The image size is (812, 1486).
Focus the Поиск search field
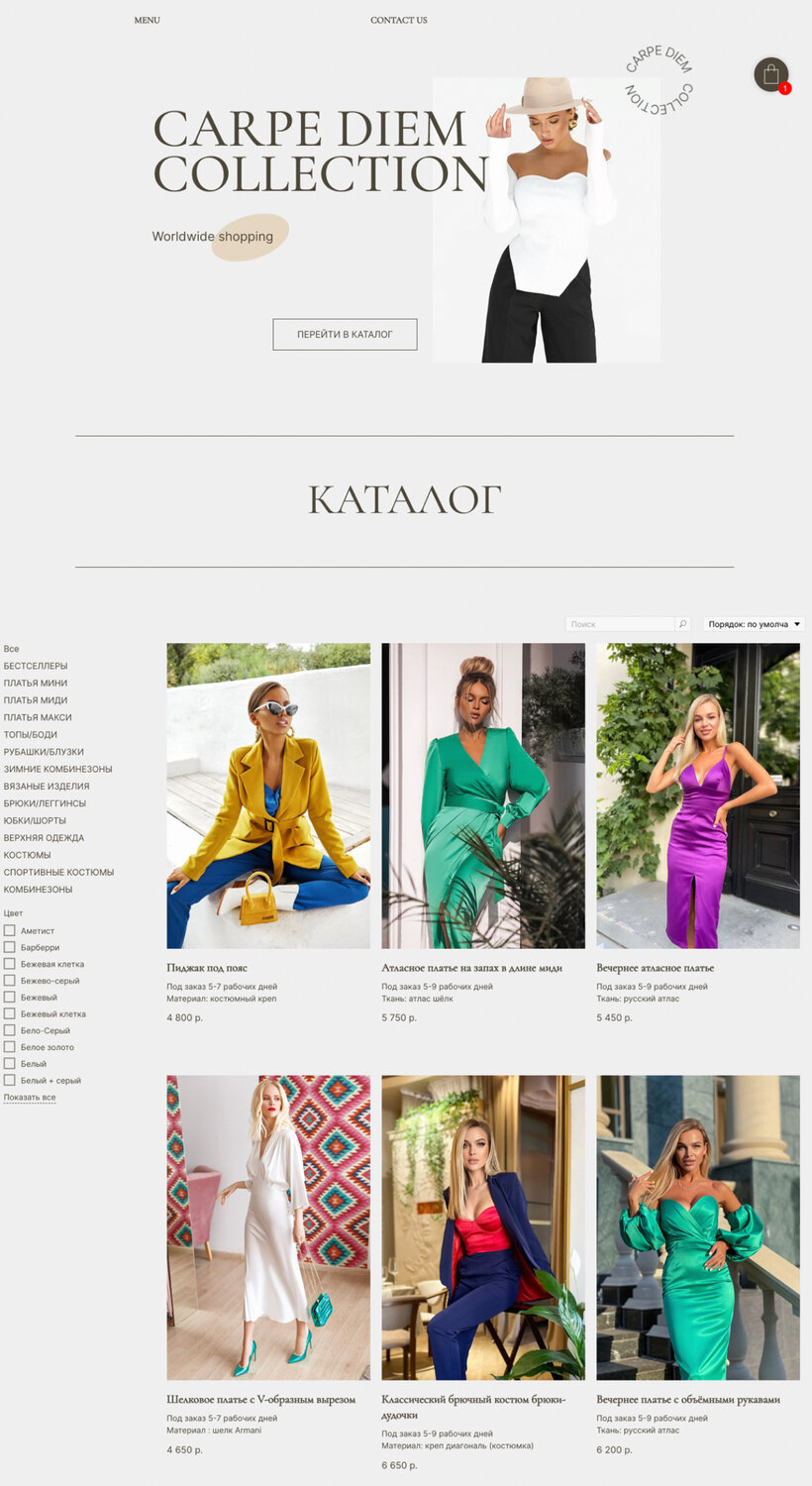coord(620,624)
